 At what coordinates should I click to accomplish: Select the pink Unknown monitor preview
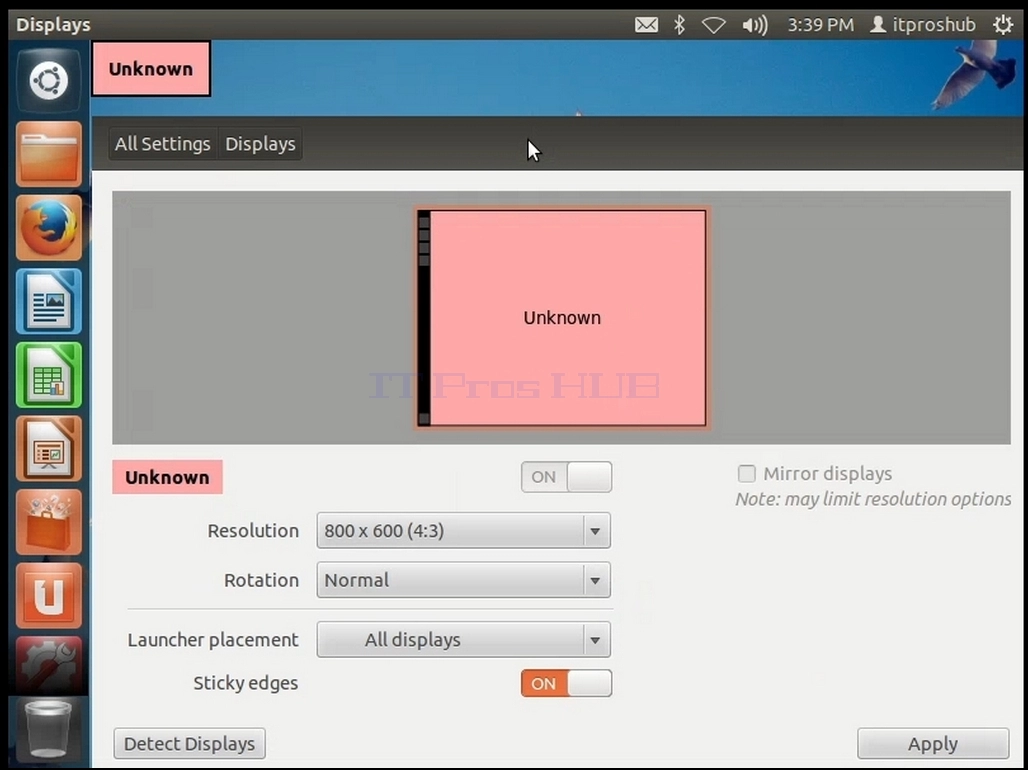point(562,318)
